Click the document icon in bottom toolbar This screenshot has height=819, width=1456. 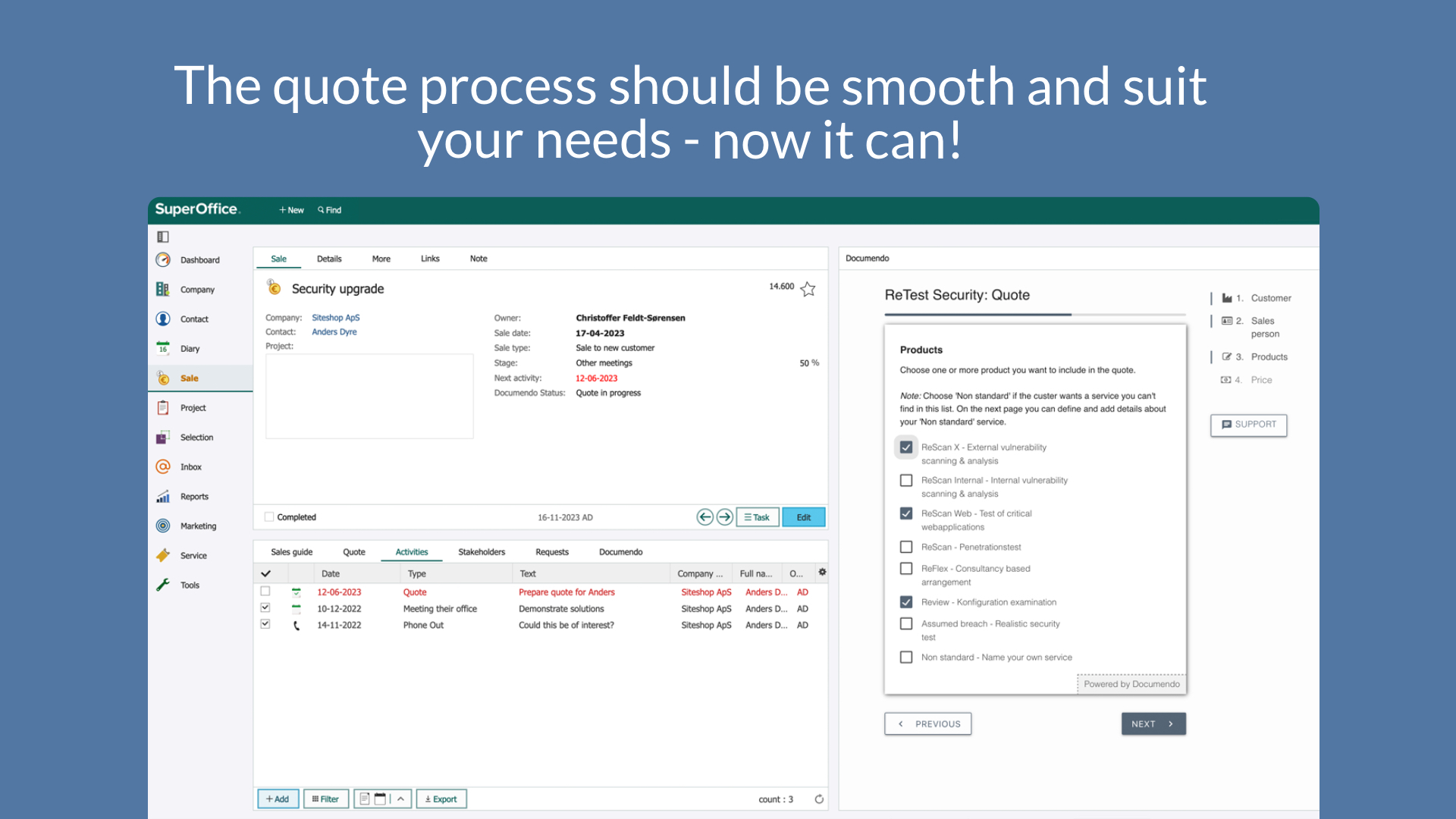click(x=365, y=799)
